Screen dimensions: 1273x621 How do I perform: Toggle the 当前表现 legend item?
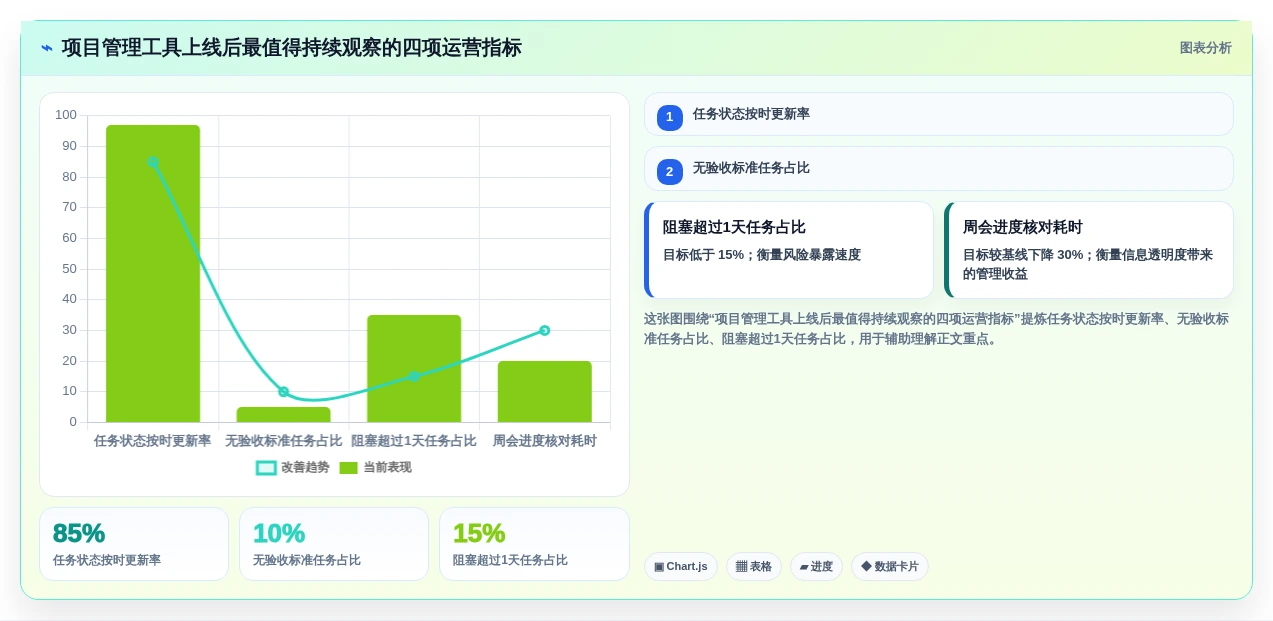coord(375,467)
